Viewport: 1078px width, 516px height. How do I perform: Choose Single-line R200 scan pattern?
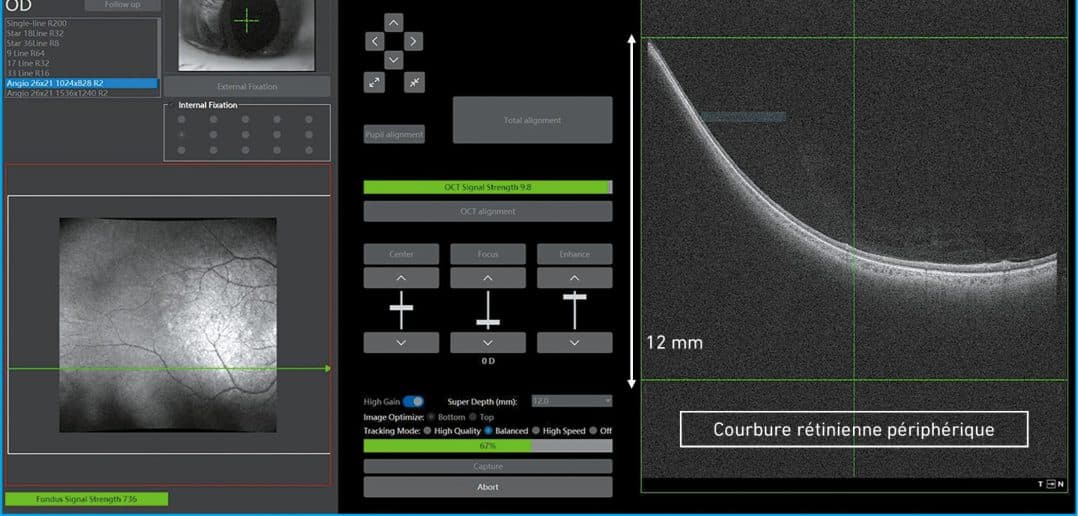click(81, 23)
